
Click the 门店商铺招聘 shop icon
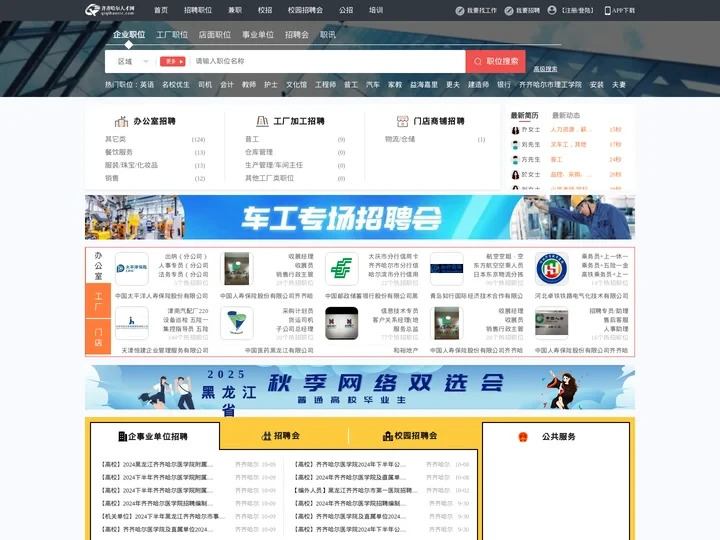pos(402,121)
